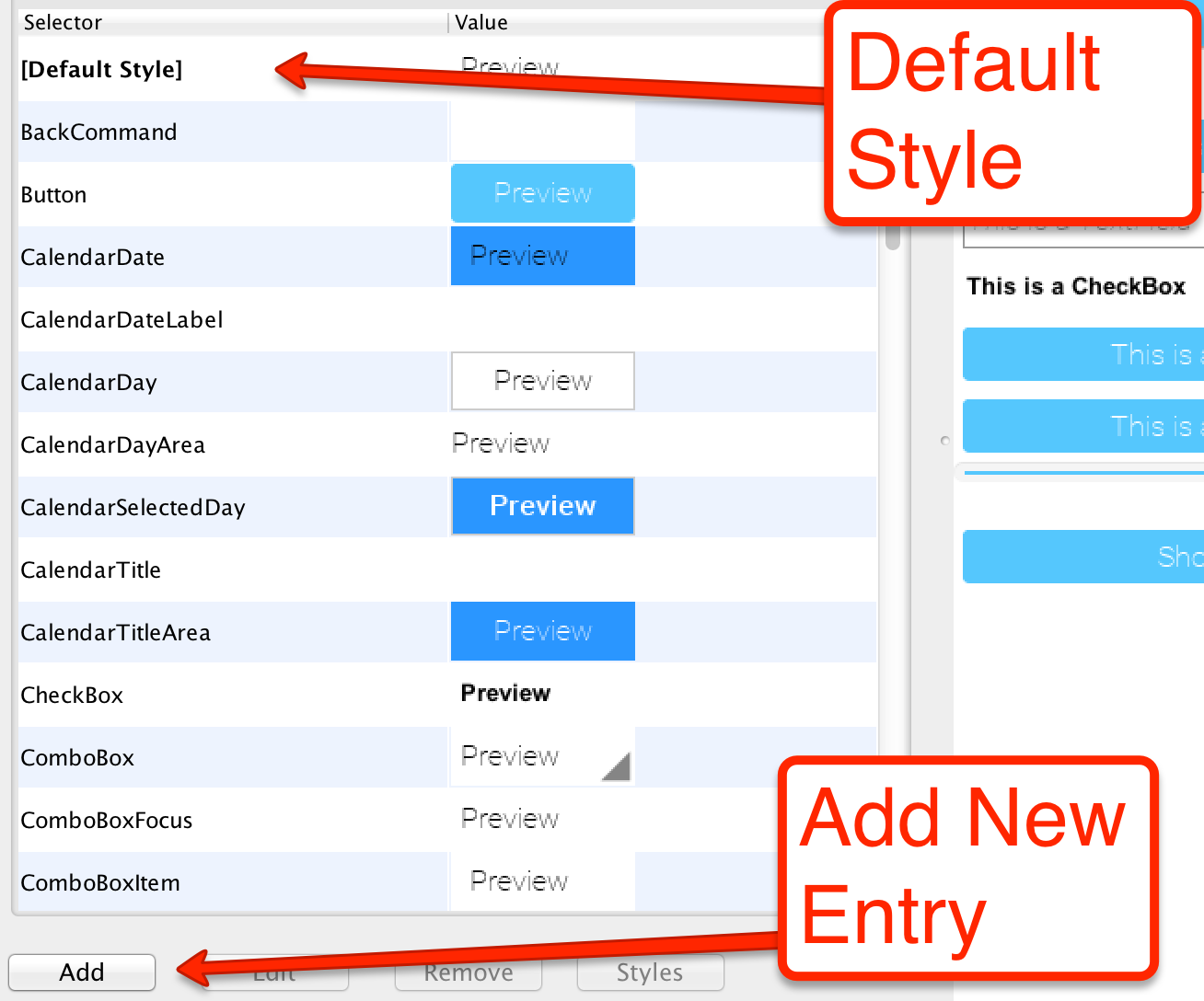Click the Show button in the preview pane

tap(1141, 557)
